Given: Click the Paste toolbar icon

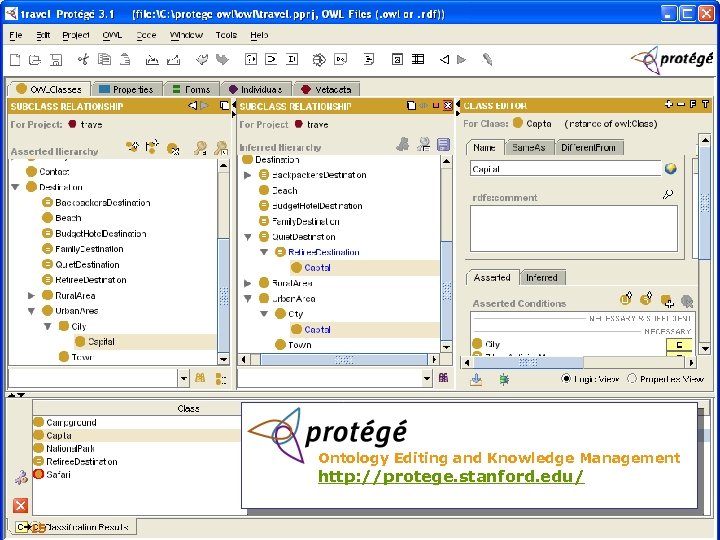Looking at the screenshot, I should 125,59.
